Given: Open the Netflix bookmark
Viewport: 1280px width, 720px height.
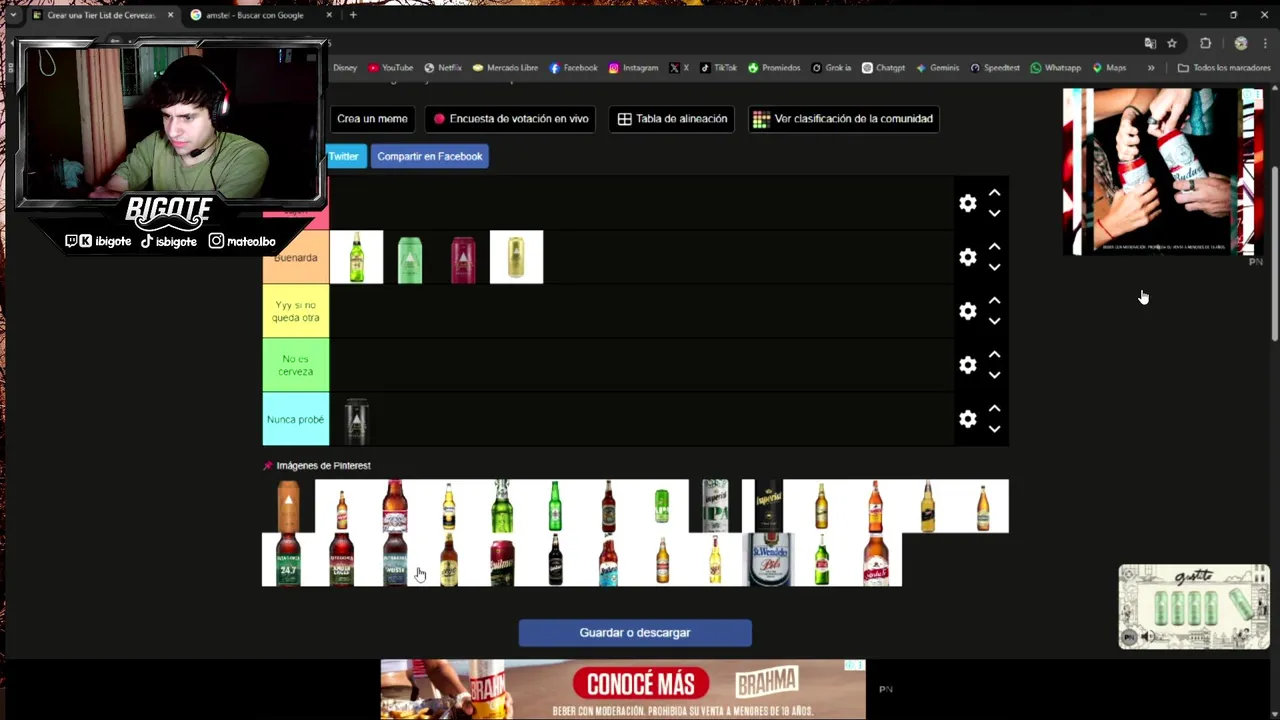Looking at the screenshot, I should tap(442, 68).
